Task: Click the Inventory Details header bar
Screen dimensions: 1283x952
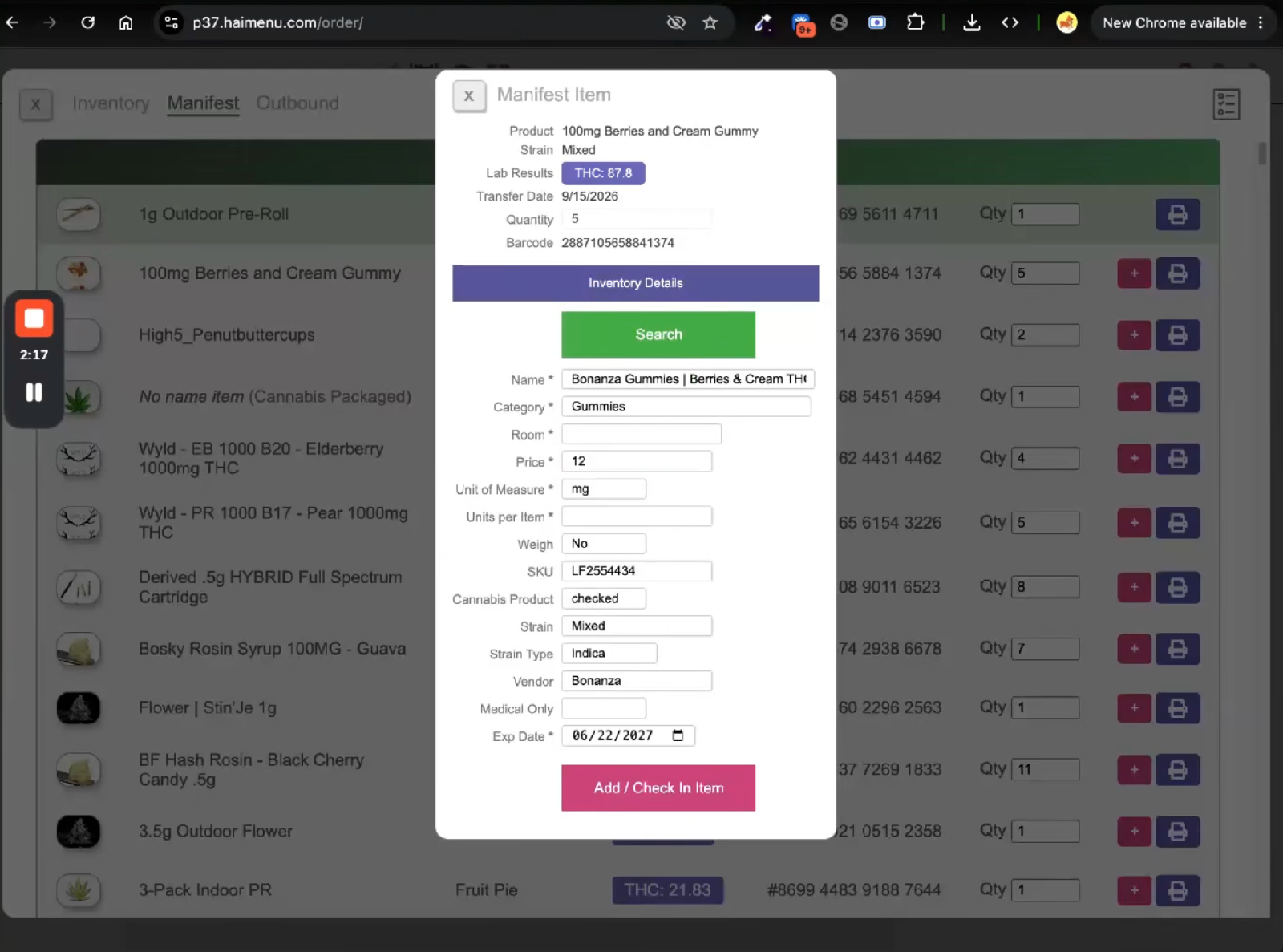Action: pos(636,283)
